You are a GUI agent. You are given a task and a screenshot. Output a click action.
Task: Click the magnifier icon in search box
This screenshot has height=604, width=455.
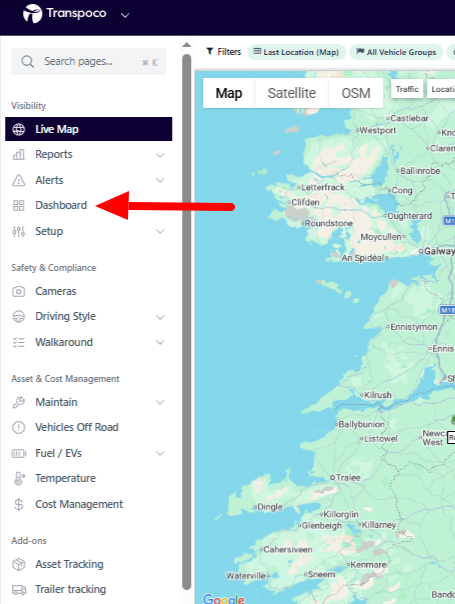tap(27, 62)
